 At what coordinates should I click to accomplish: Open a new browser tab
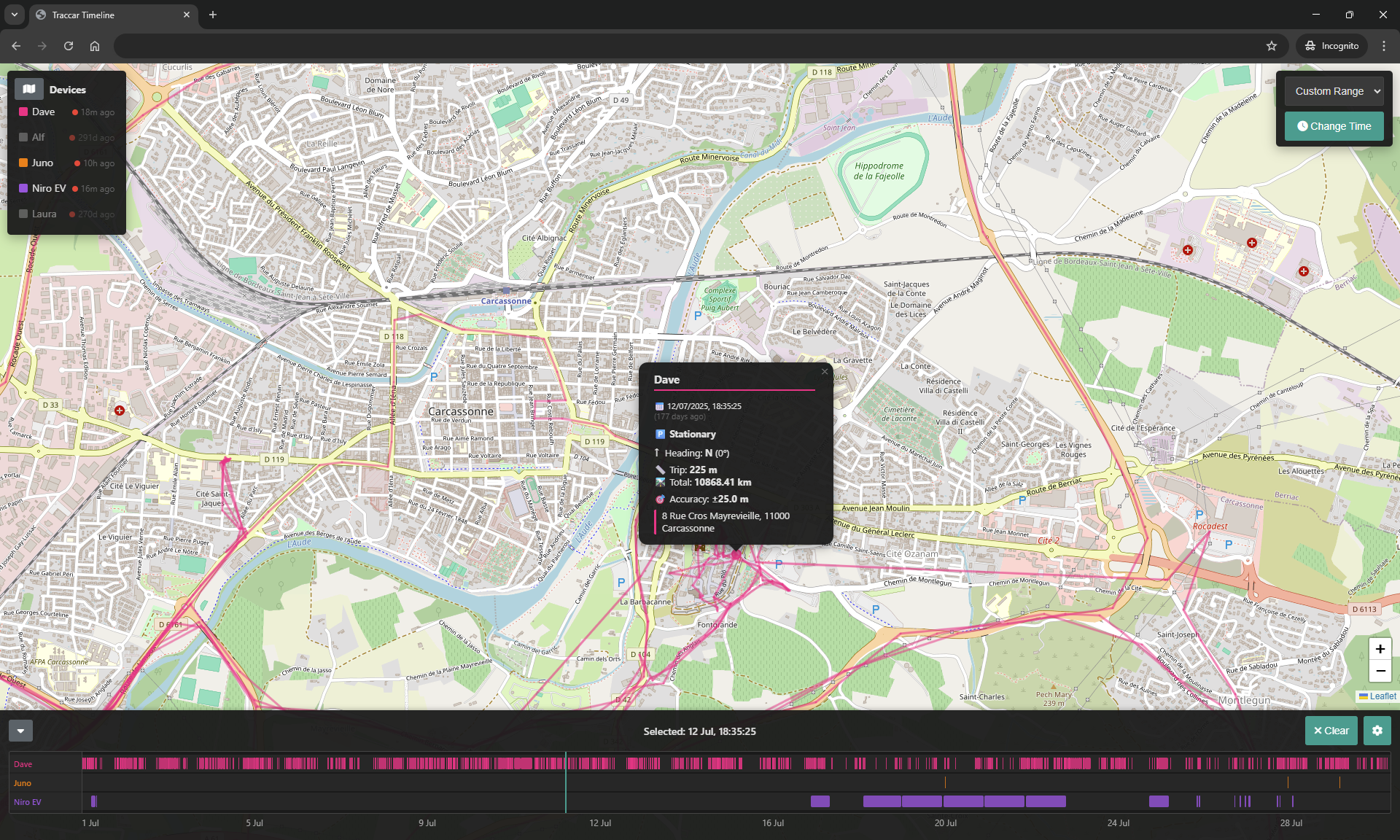pos(213,15)
